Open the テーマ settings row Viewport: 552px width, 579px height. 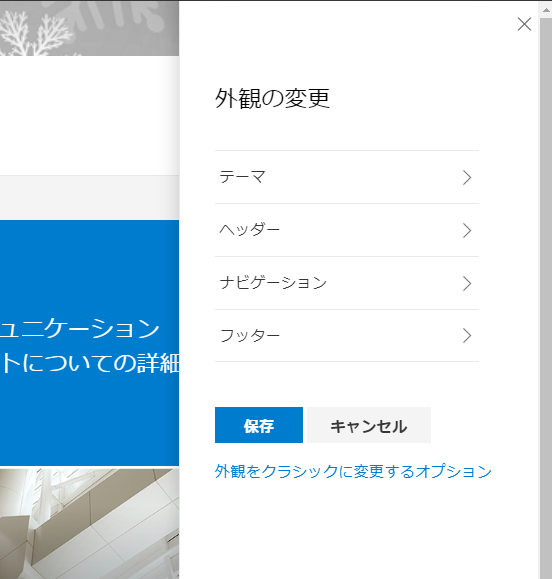[347, 177]
